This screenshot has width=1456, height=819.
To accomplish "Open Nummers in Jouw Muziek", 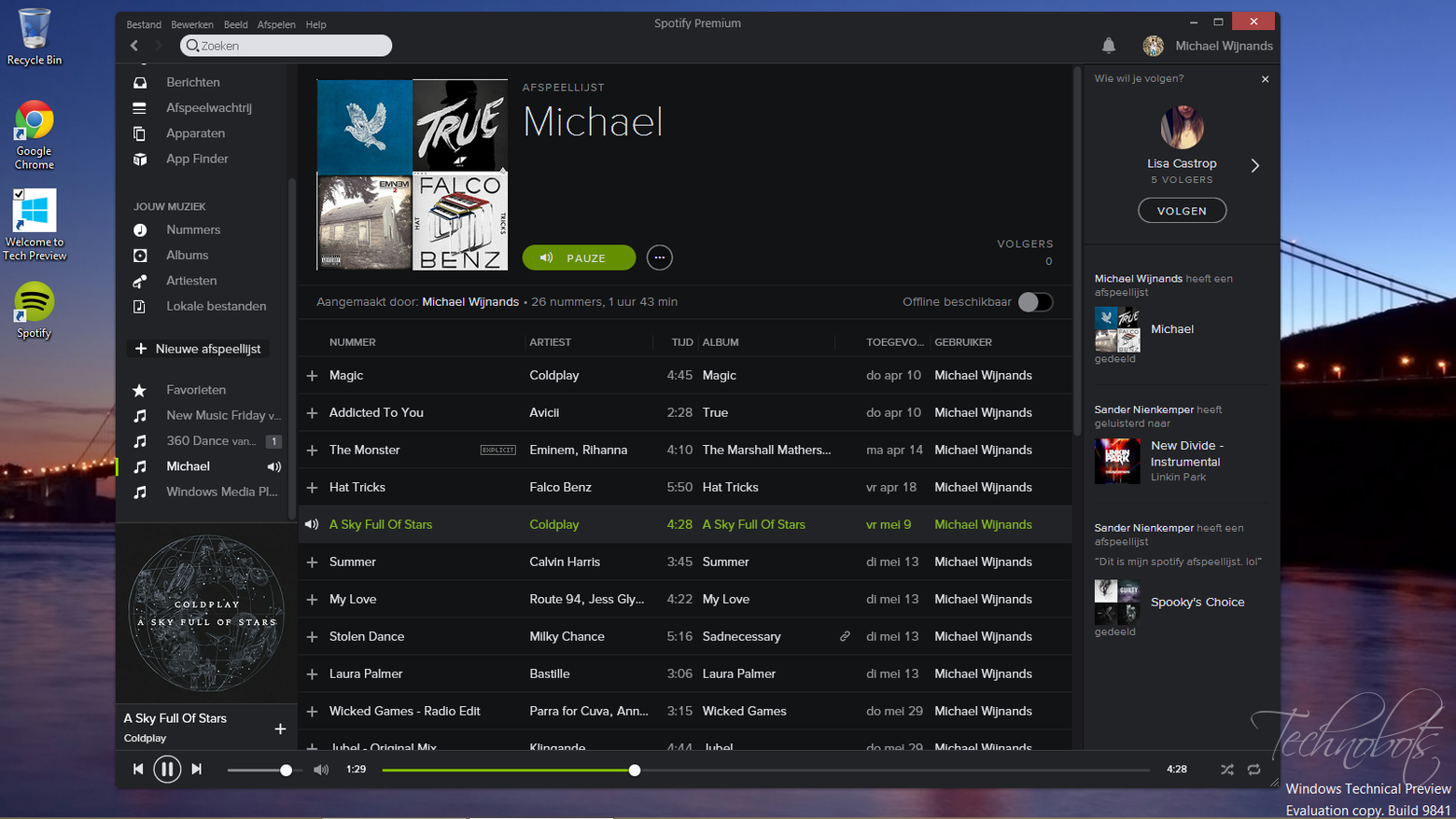I will tap(193, 229).
